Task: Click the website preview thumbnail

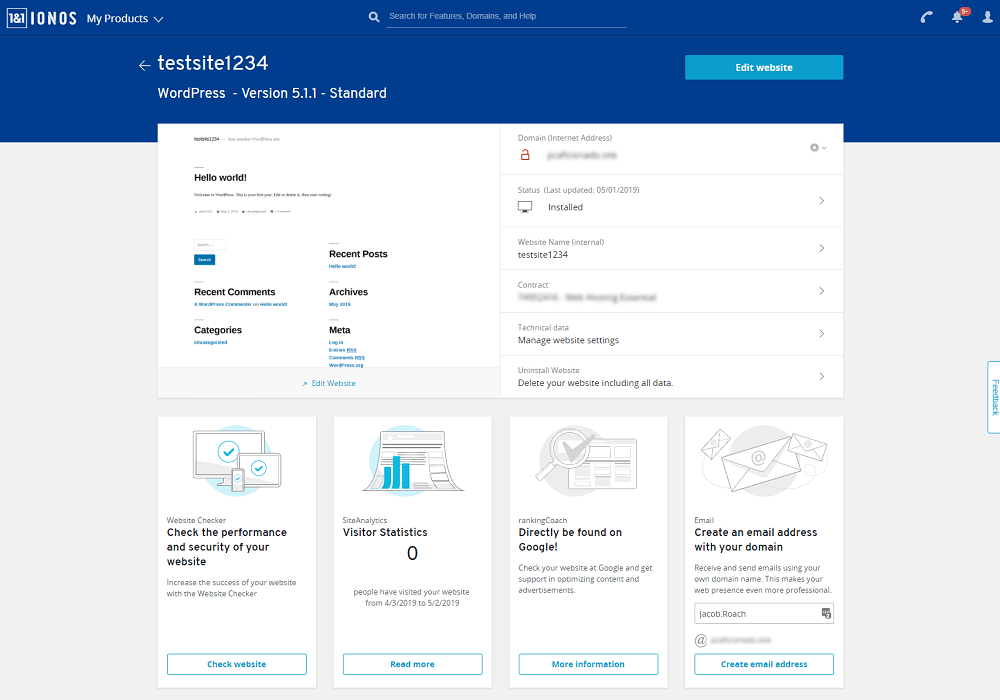Action: click(329, 246)
